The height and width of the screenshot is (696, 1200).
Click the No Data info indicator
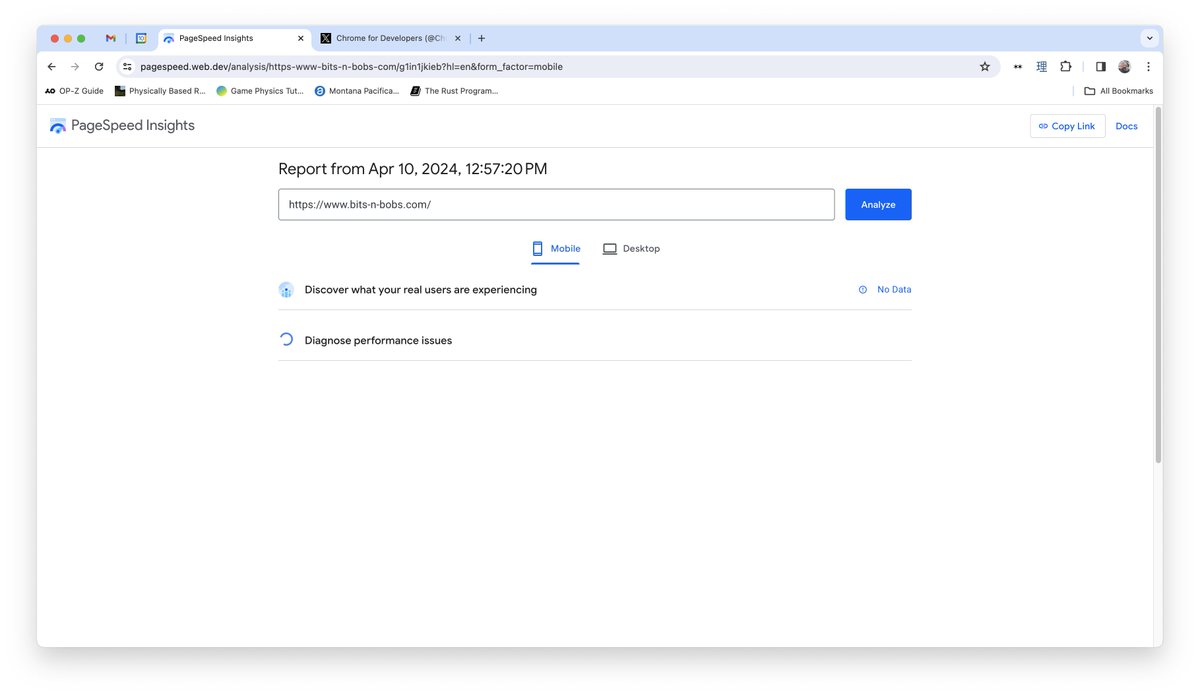click(x=885, y=290)
